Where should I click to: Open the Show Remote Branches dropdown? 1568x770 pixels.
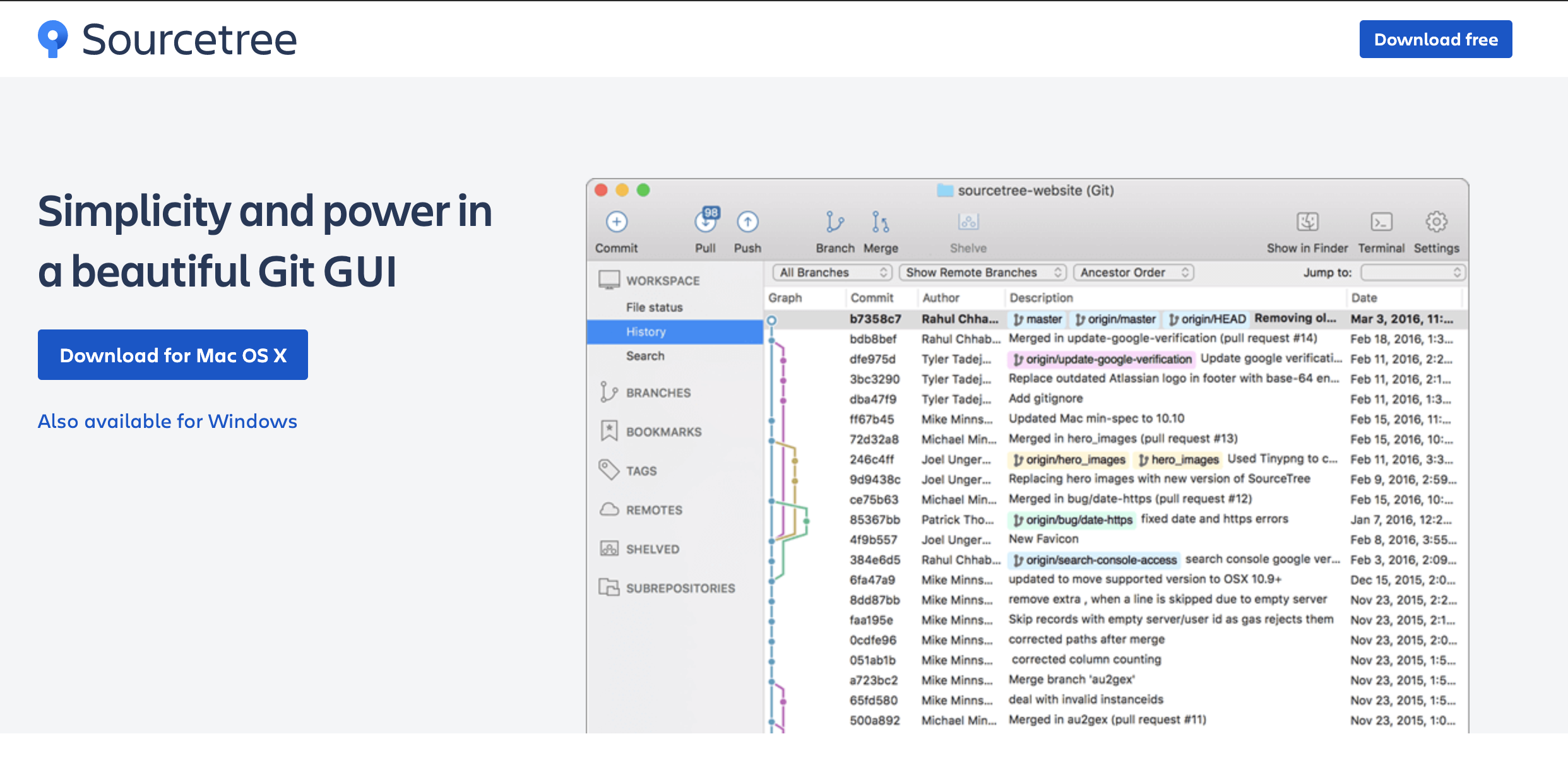click(x=982, y=273)
